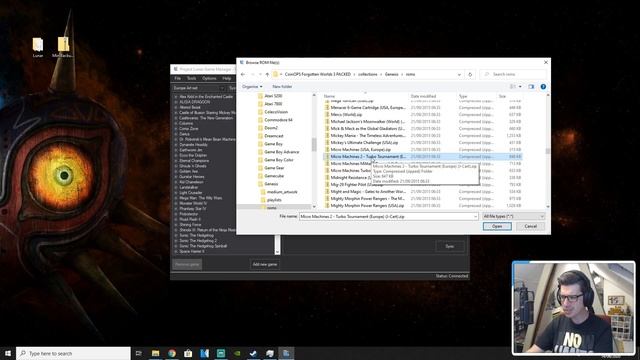
Task: Toggle the checkbox beside Gunstar Heroes
Action: click(x=176, y=177)
